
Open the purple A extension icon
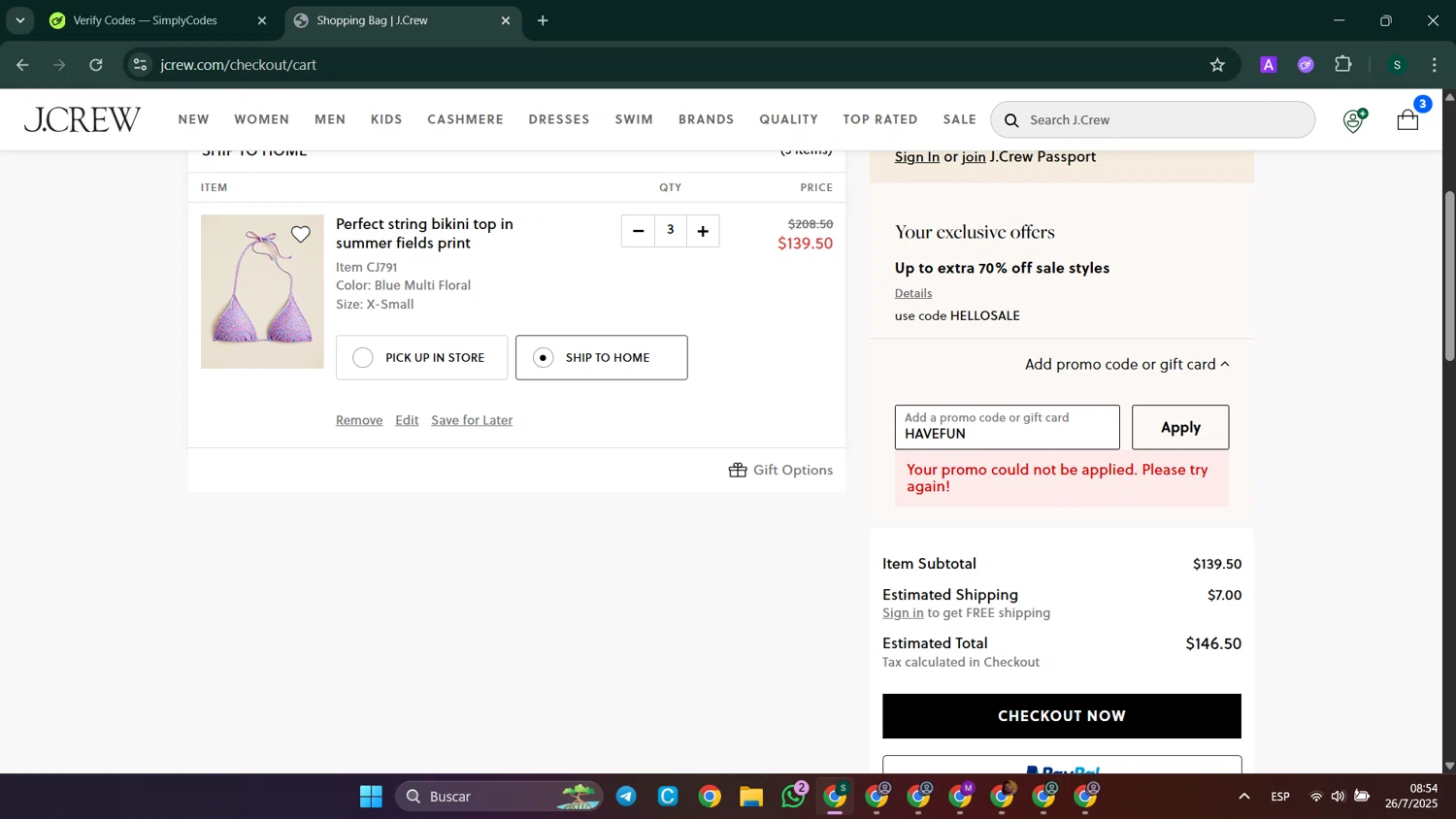point(1269,65)
